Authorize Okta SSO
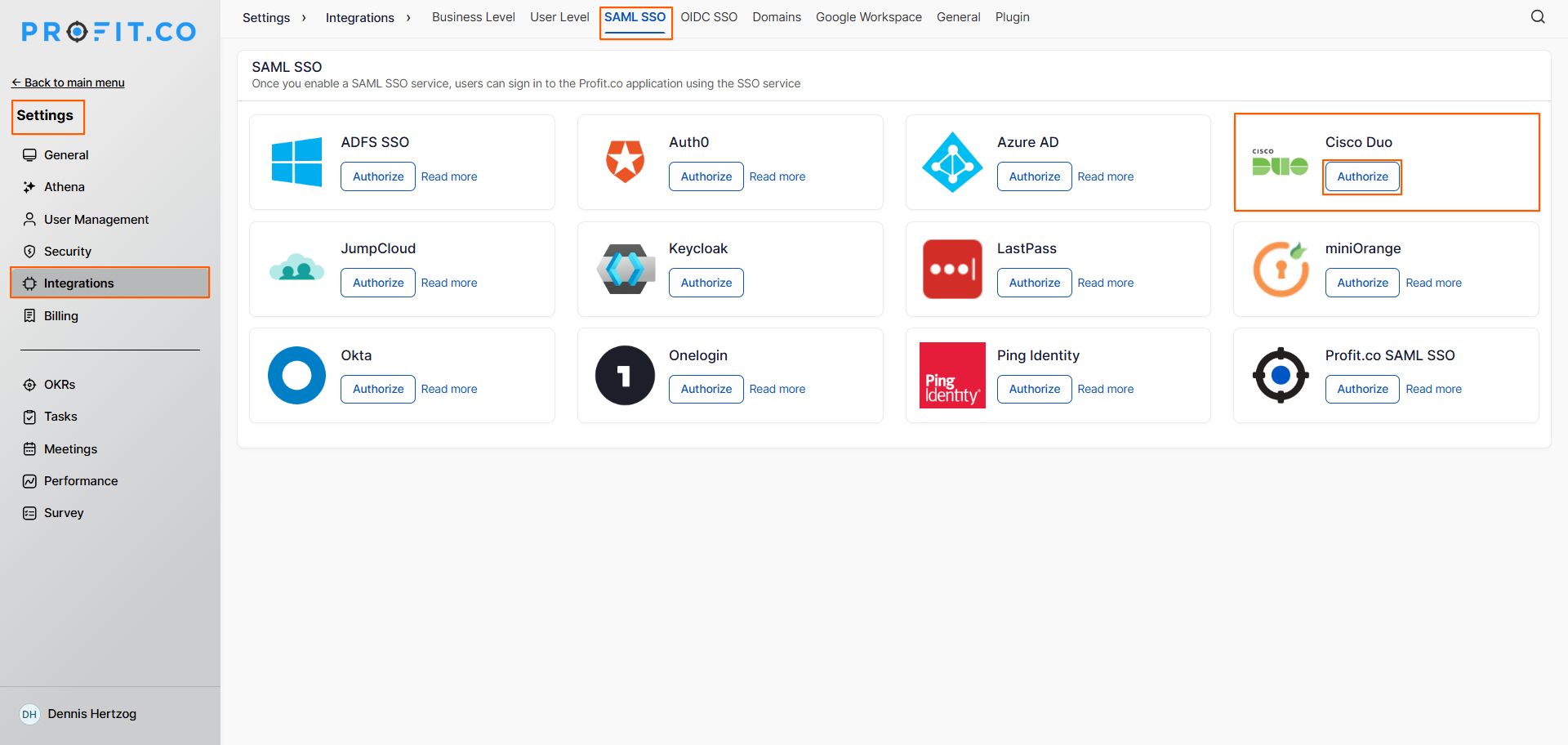 pos(378,389)
